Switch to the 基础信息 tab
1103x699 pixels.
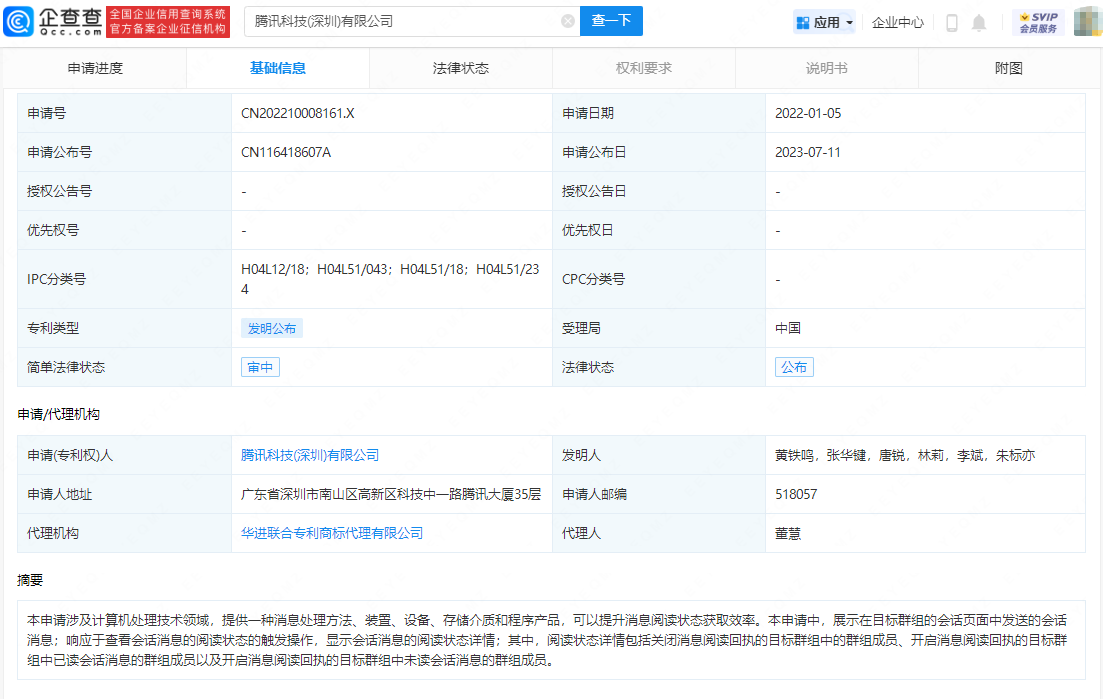coord(278,68)
